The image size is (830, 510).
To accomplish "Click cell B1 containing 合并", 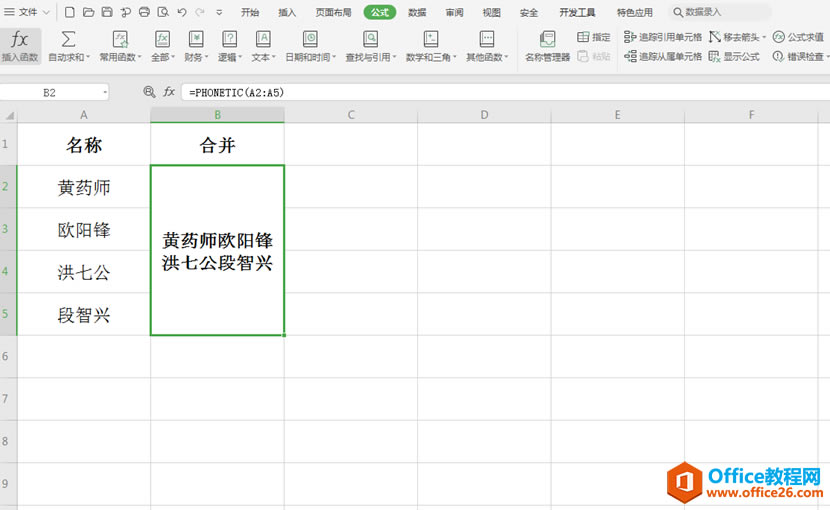I will coord(217,144).
